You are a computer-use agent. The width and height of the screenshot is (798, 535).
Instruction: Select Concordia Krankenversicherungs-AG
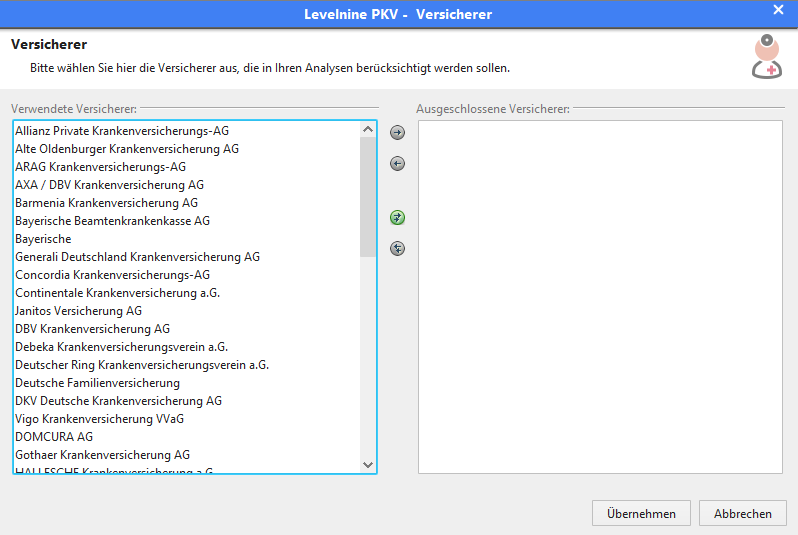click(187, 275)
